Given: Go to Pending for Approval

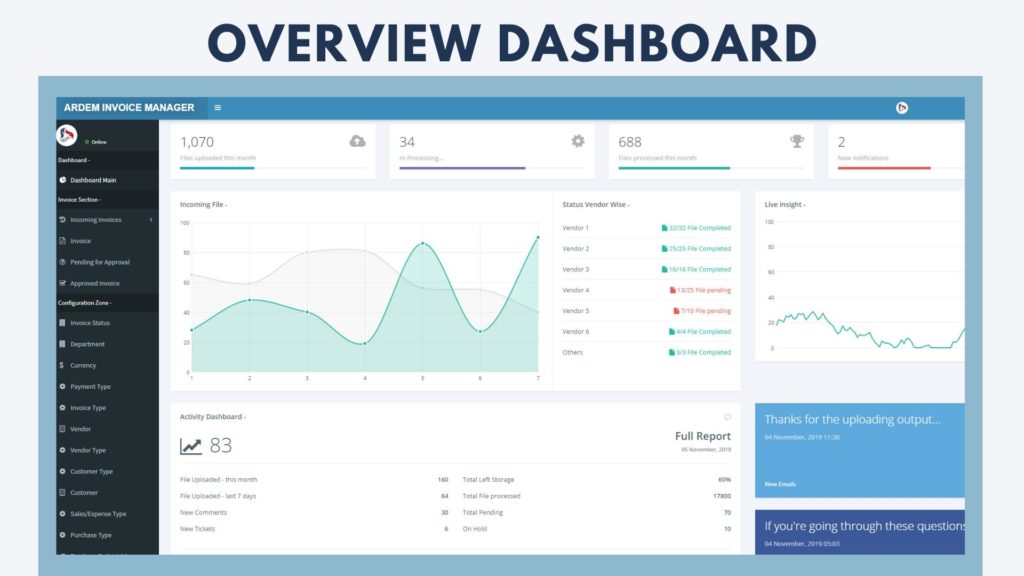Looking at the screenshot, I should pos(99,262).
